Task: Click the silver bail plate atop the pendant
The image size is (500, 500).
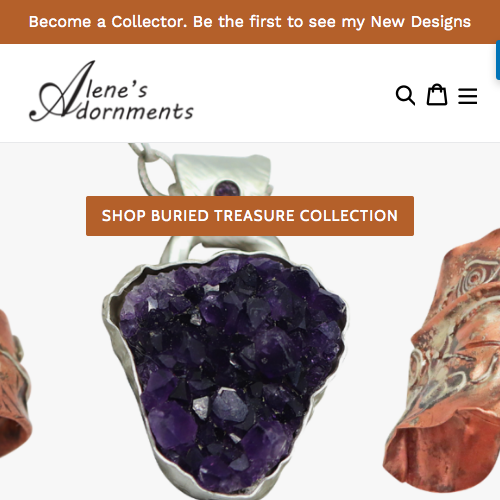Action: pyautogui.click(x=222, y=173)
